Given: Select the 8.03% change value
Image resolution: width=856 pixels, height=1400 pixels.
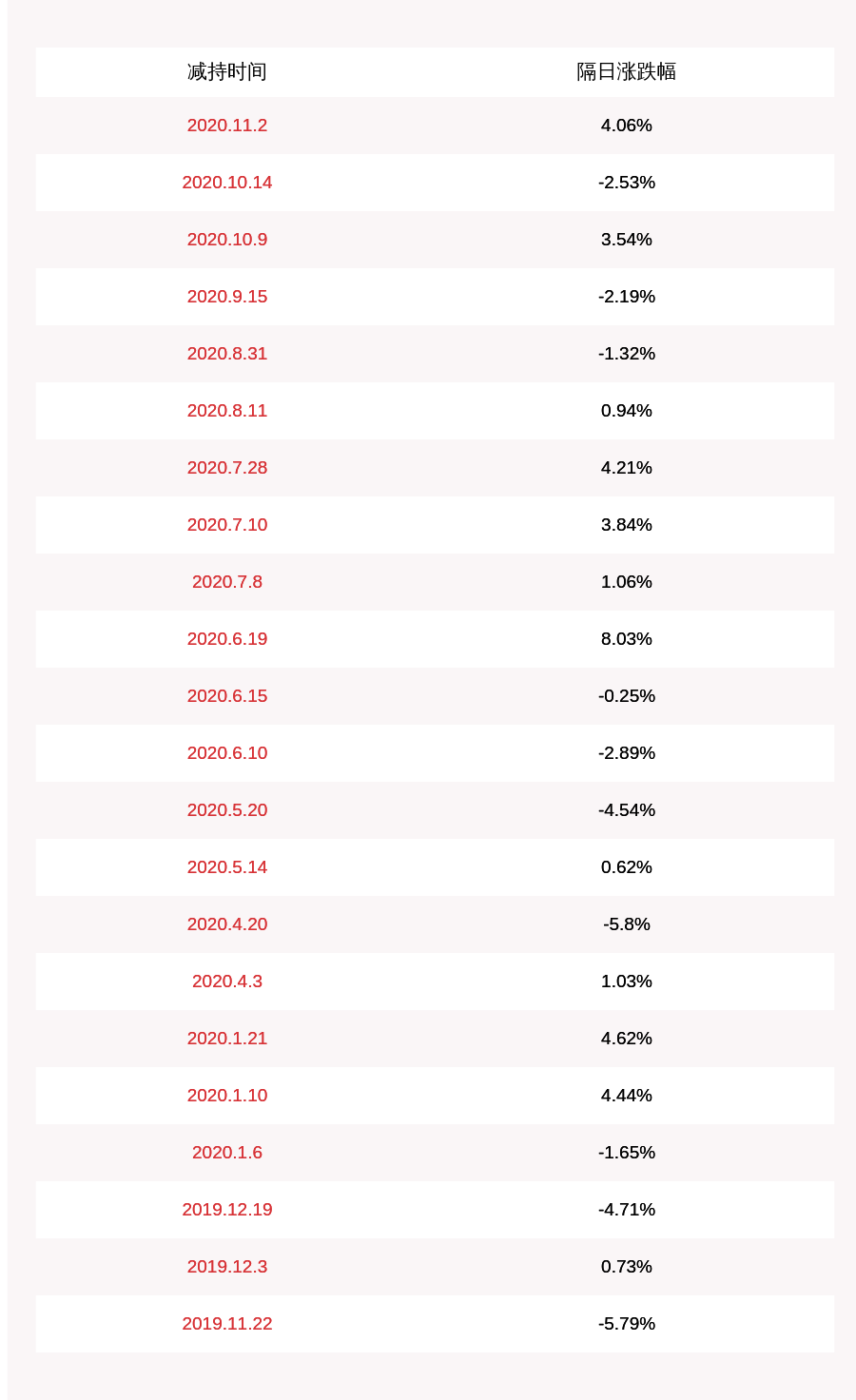Looking at the screenshot, I should pyautogui.click(x=626, y=639).
